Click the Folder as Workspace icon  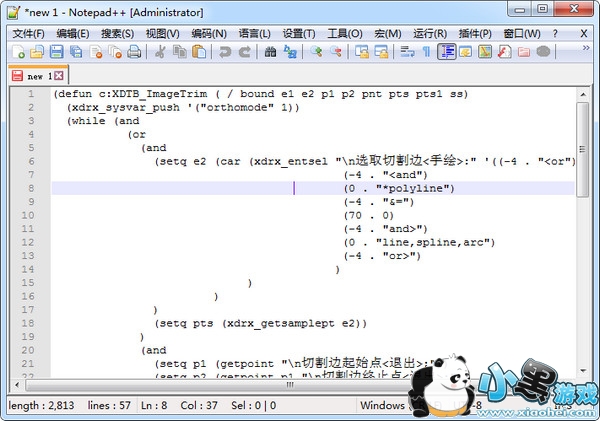[524, 51]
